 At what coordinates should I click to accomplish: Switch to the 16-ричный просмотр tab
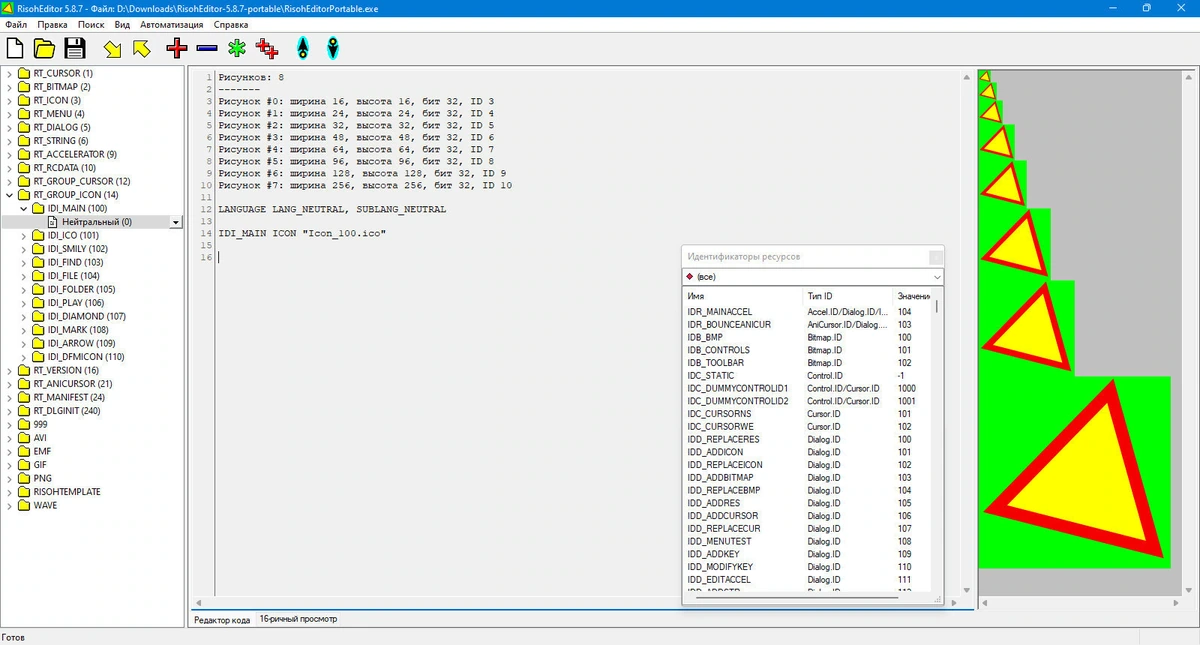click(x=298, y=619)
